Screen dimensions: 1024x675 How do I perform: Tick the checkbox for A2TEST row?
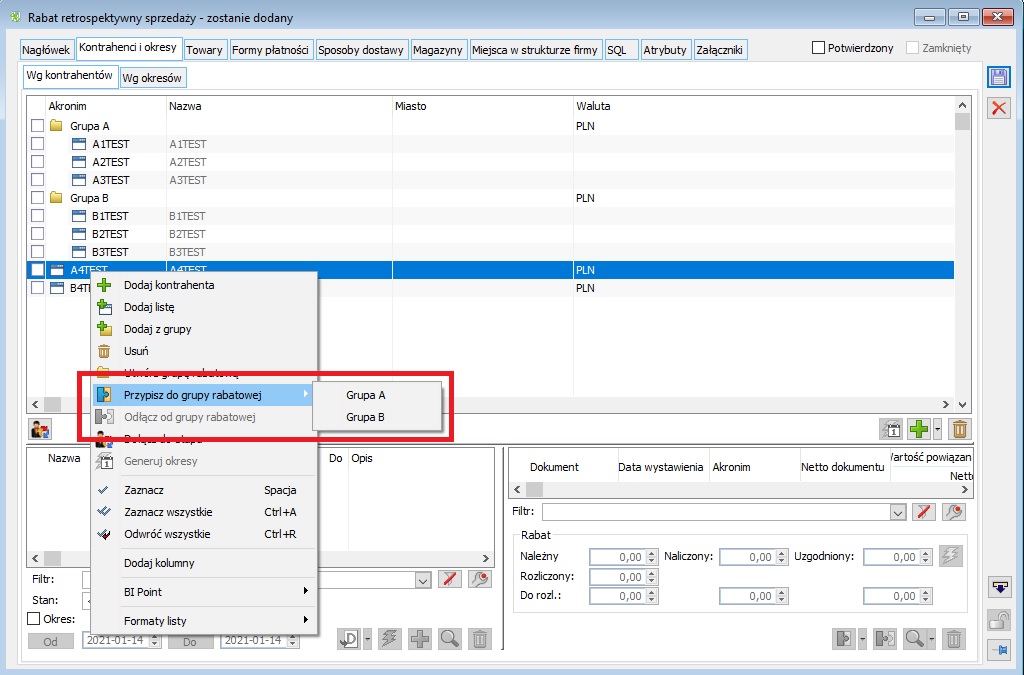click(37, 161)
